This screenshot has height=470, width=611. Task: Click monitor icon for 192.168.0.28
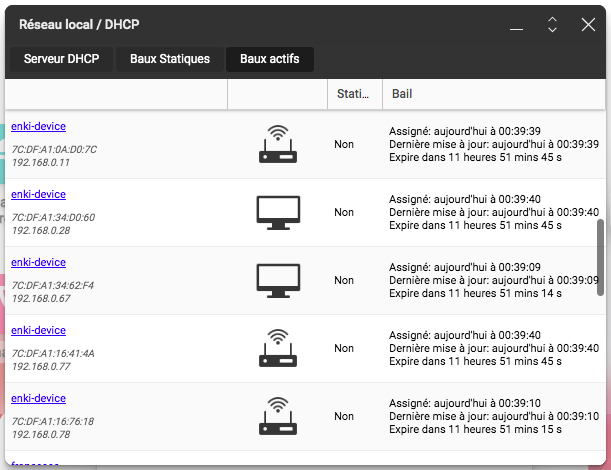pyautogui.click(x=278, y=212)
